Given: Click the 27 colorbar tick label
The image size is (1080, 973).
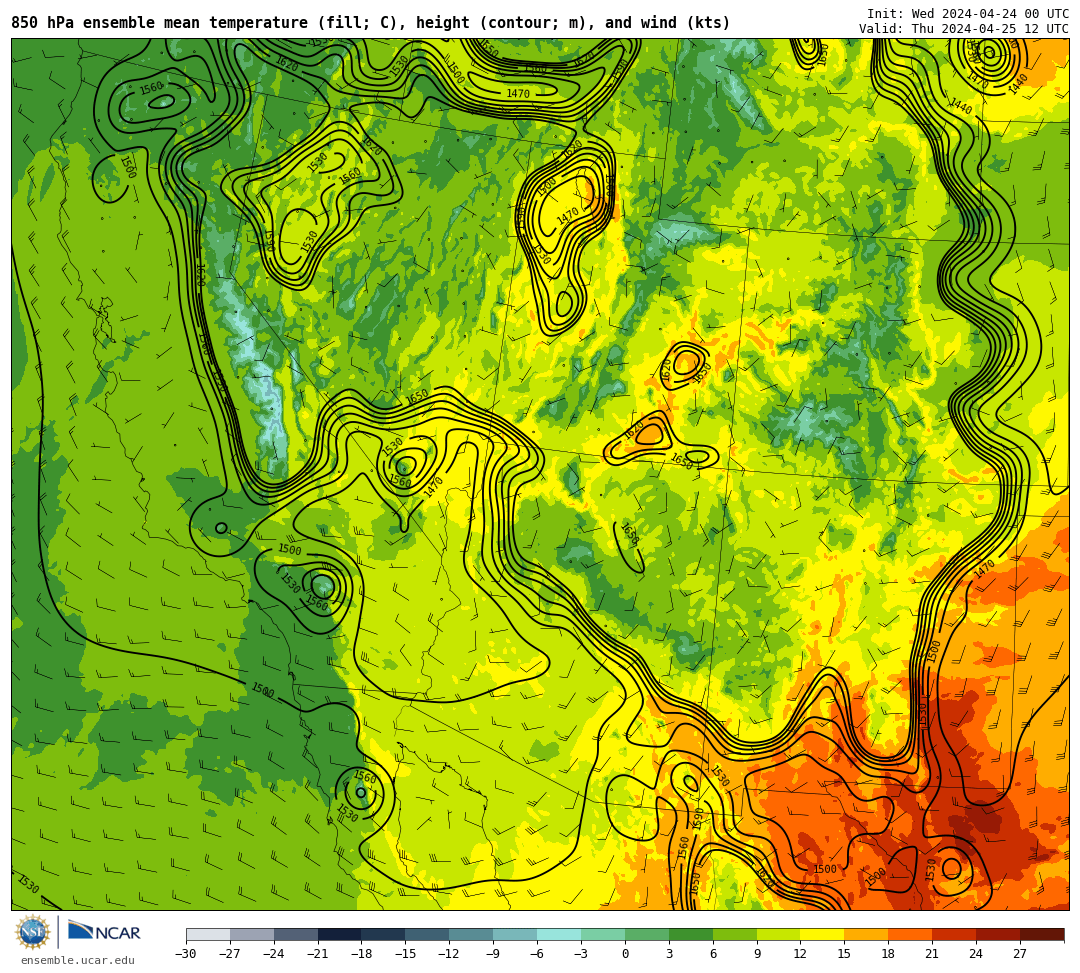Looking at the screenshot, I should click(1020, 954).
